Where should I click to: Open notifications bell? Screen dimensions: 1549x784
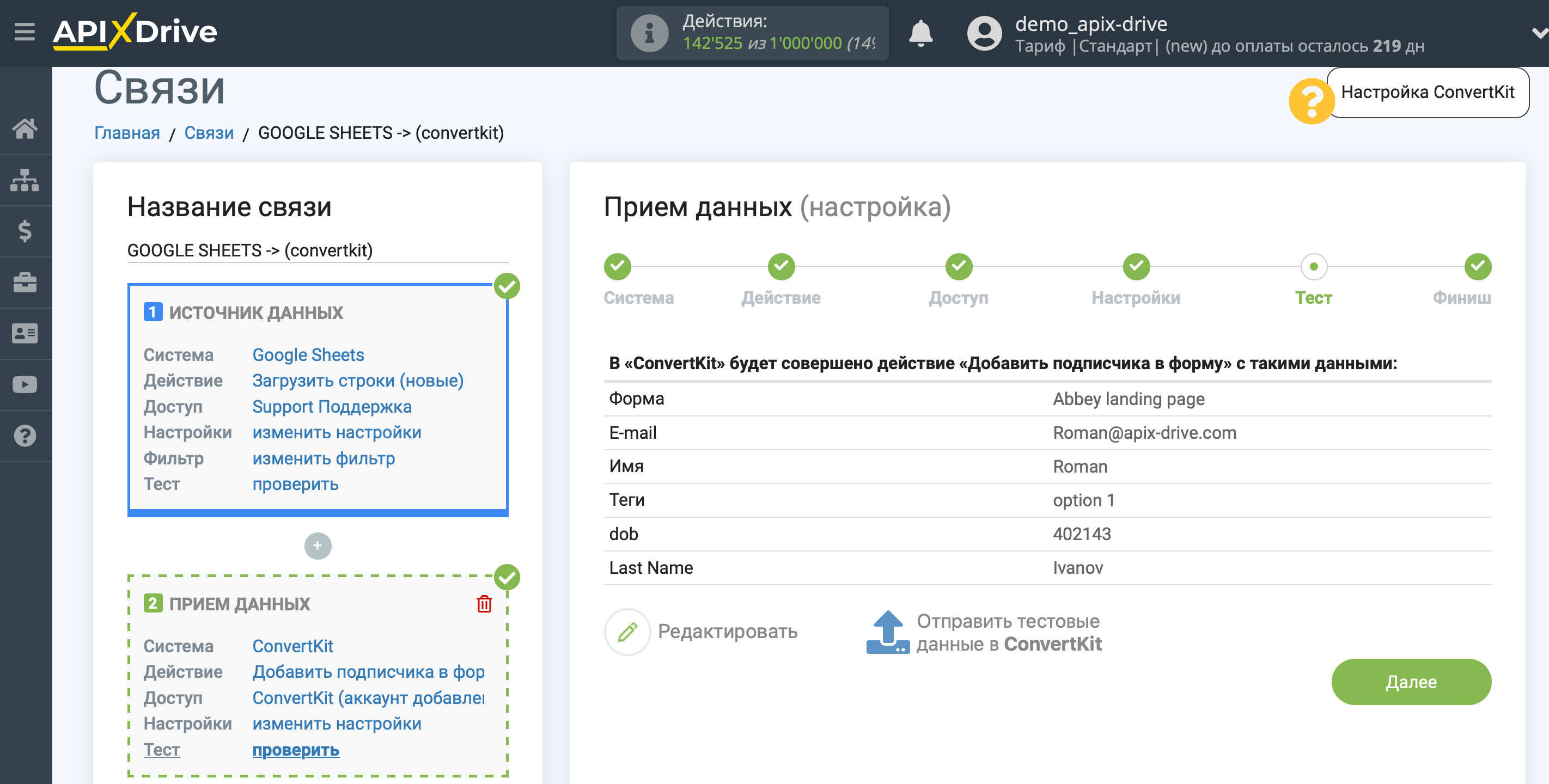920,33
